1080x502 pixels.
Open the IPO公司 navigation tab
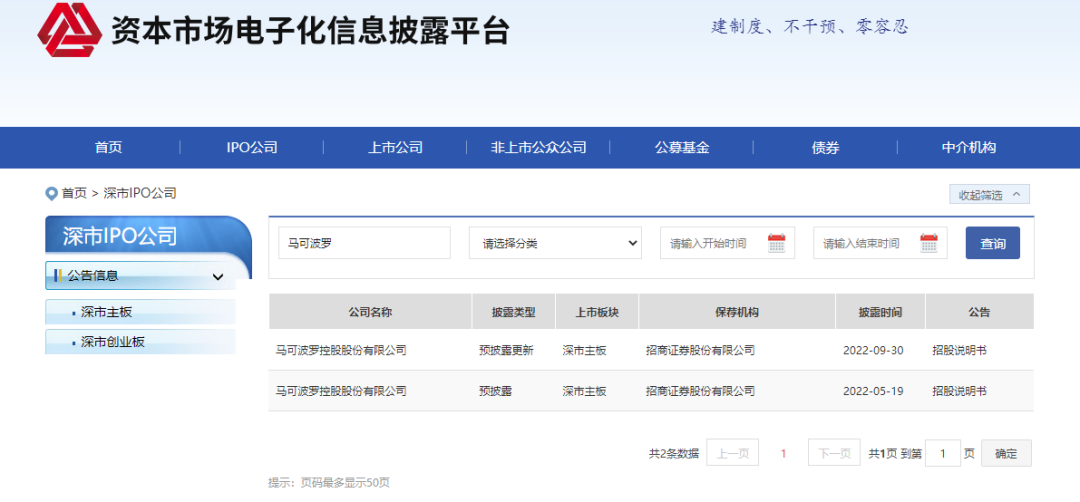coord(251,147)
